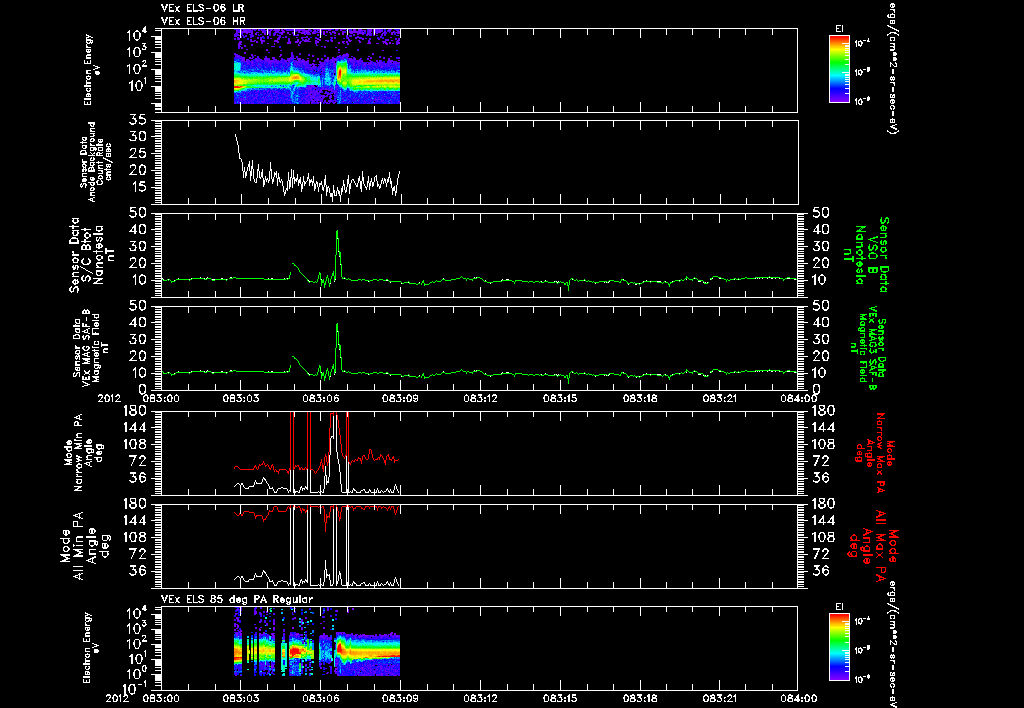Click the right "72" tick of the All Max PA panel

coord(820,554)
